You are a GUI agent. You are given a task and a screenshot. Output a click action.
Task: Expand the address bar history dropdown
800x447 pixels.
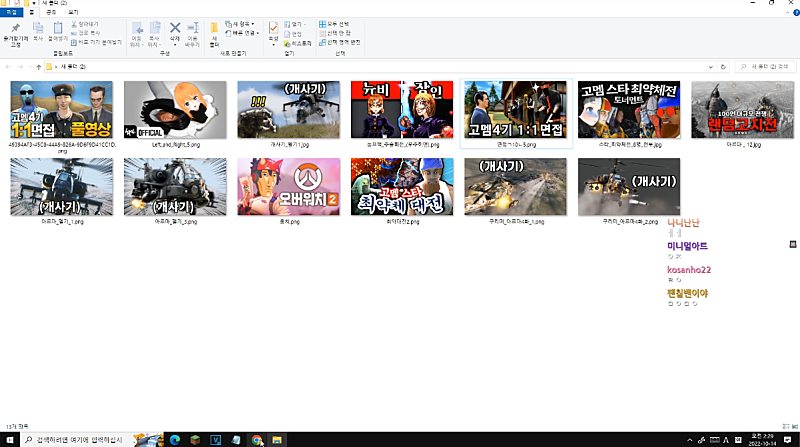(709, 66)
